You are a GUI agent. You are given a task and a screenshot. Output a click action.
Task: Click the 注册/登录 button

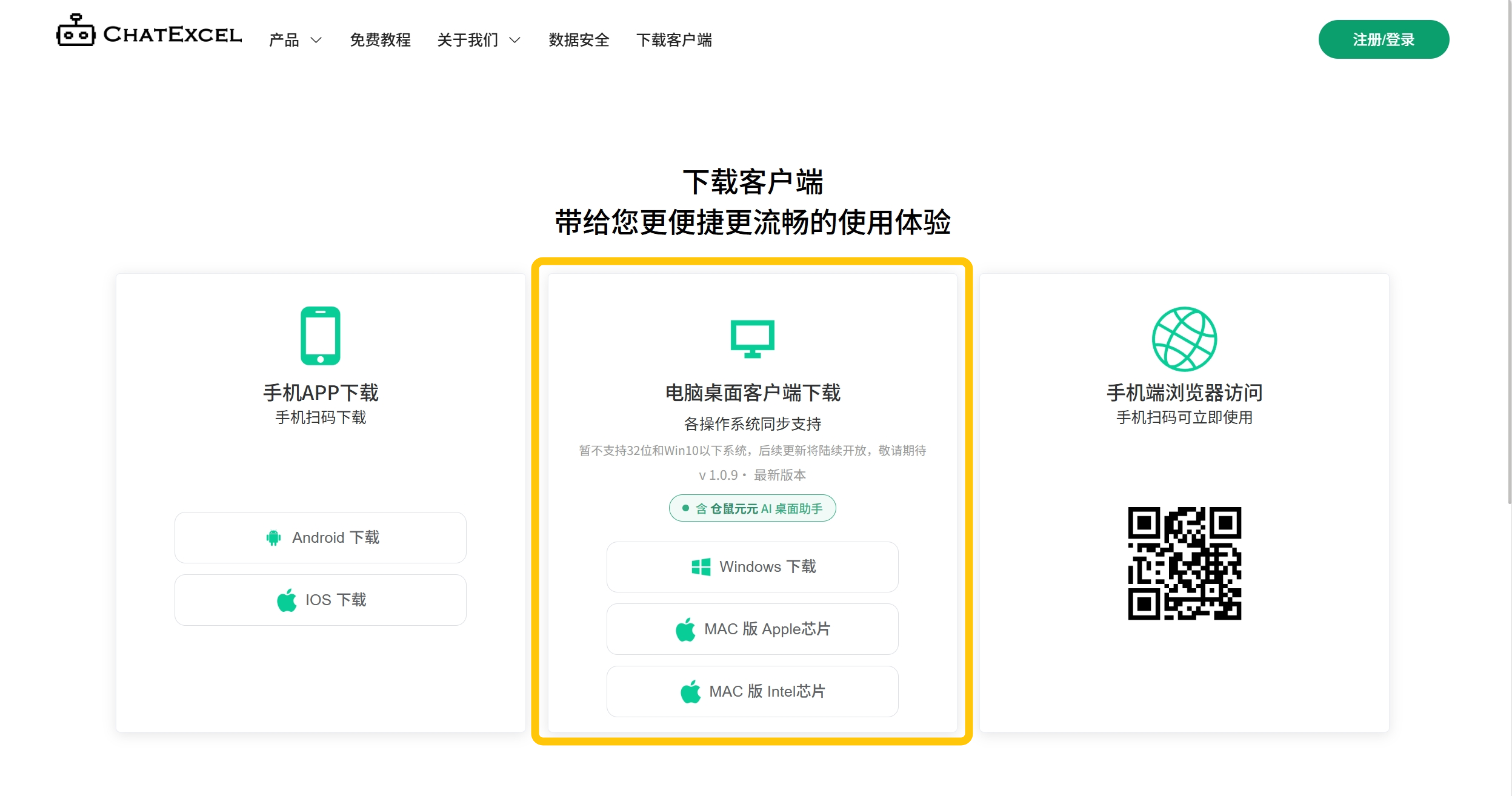pos(1384,39)
